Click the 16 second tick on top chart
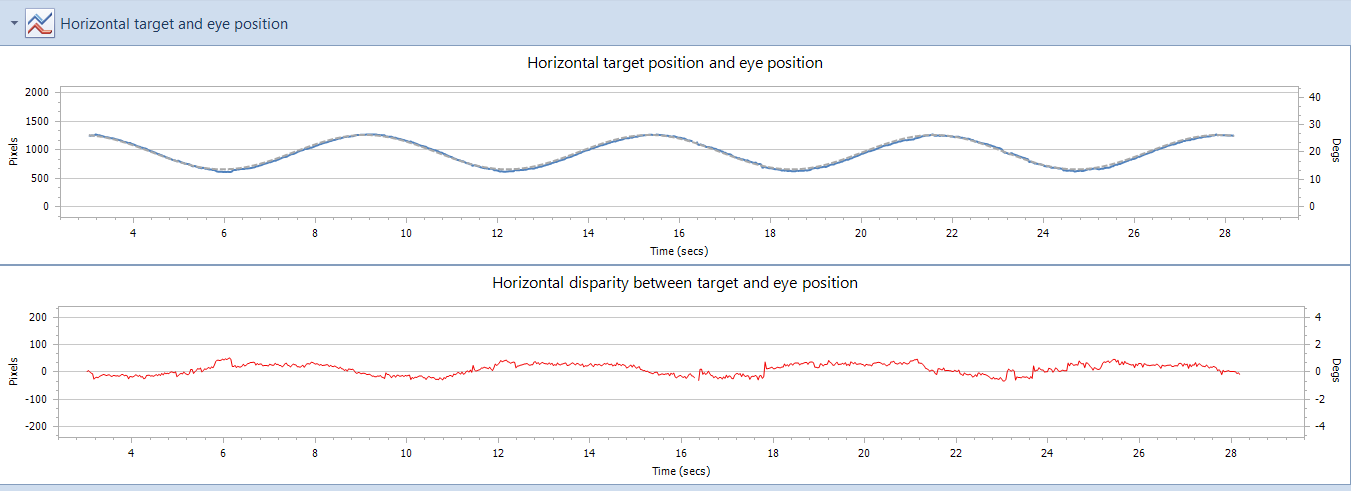1351x491 pixels. point(679,233)
